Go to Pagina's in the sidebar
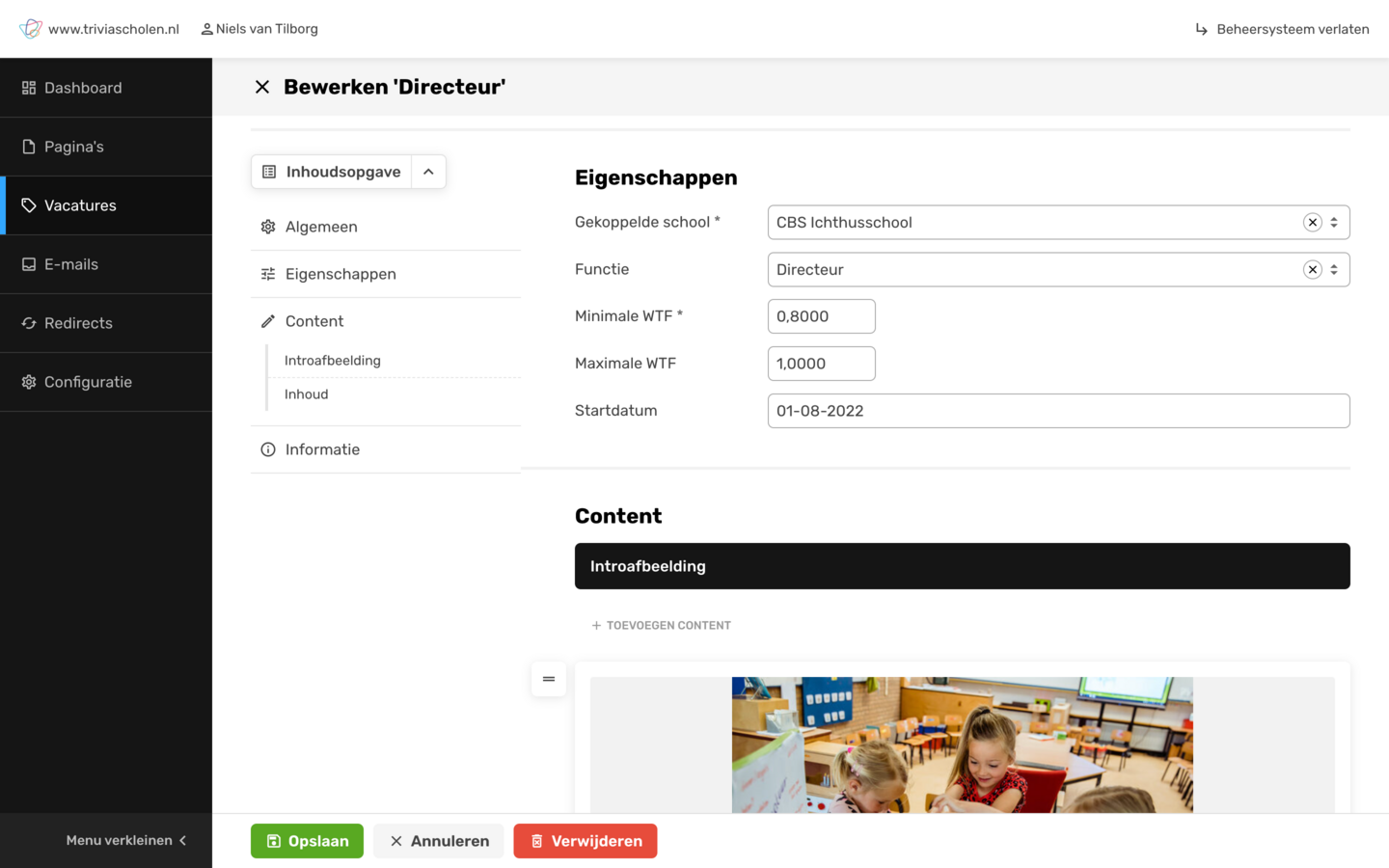 click(73, 147)
